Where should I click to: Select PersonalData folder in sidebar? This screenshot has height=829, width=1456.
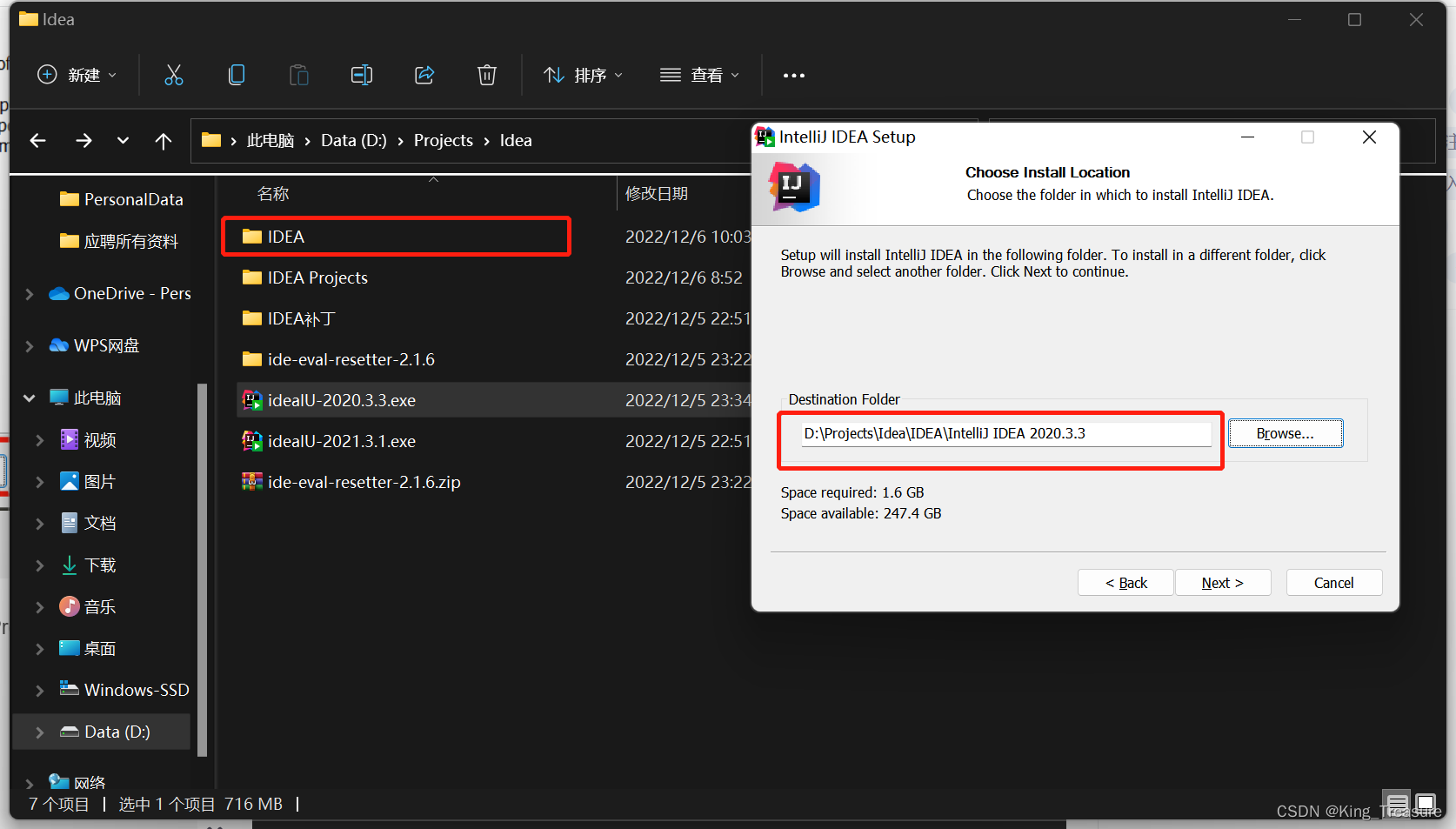[x=121, y=199]
